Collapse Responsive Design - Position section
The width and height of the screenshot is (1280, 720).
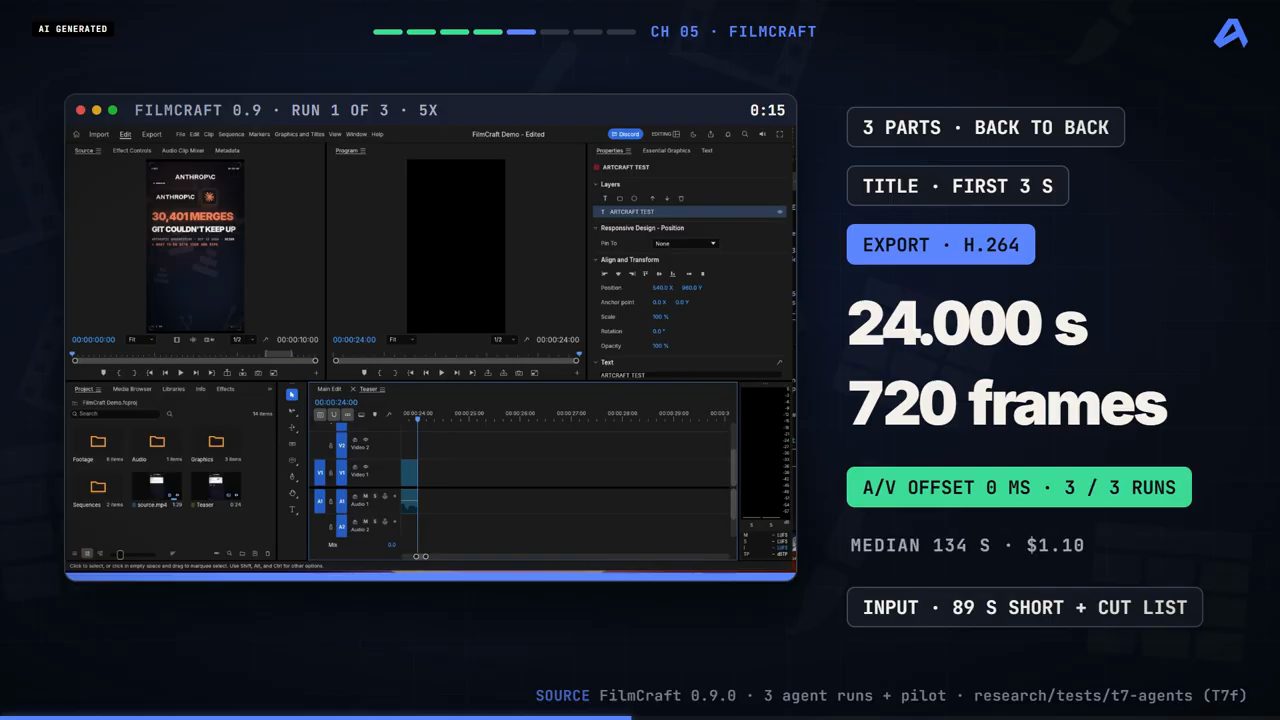[x=595, y=228]
